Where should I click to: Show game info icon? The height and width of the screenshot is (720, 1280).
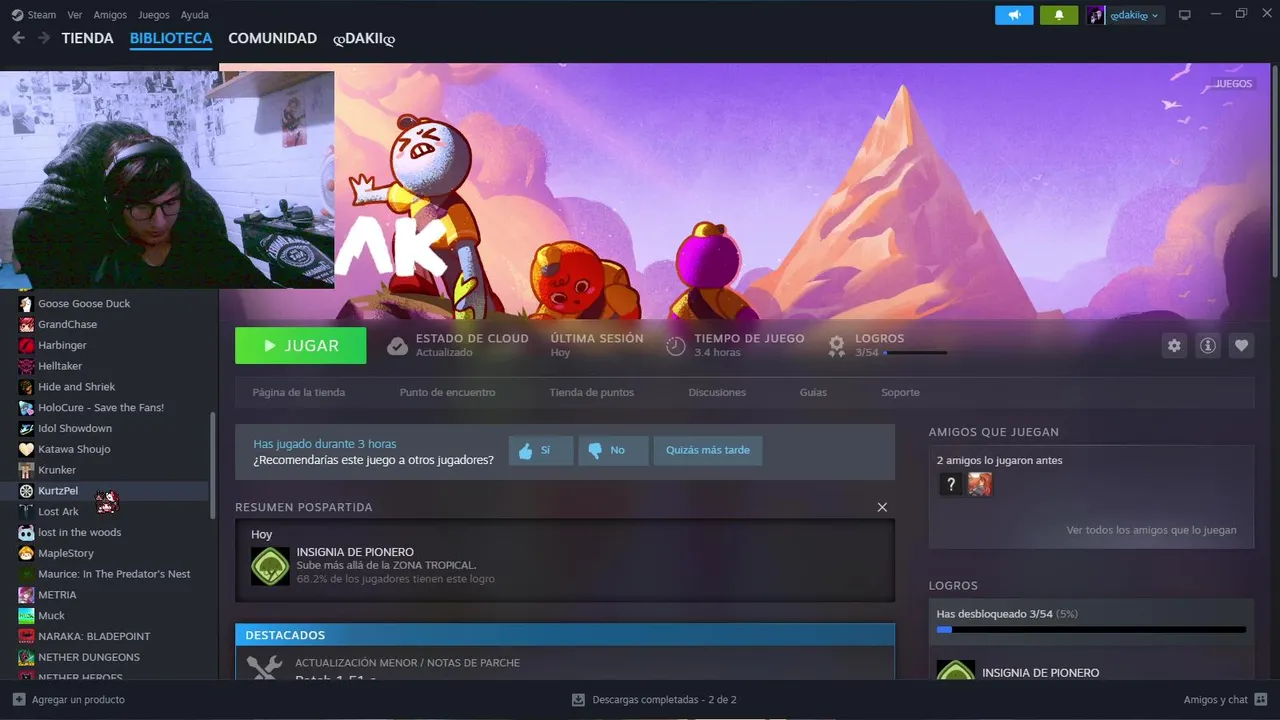pos(1208,346)
